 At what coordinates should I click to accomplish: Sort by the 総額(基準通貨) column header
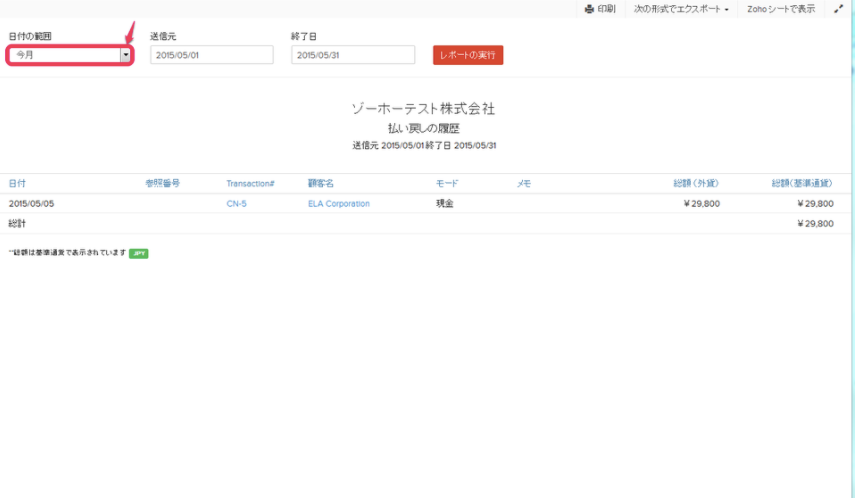(x=802, y=184)
